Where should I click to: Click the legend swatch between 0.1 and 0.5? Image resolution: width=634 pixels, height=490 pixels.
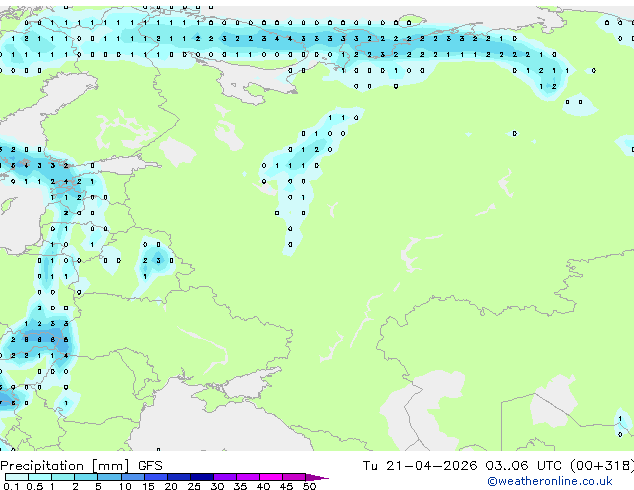(x=17, y=477)
